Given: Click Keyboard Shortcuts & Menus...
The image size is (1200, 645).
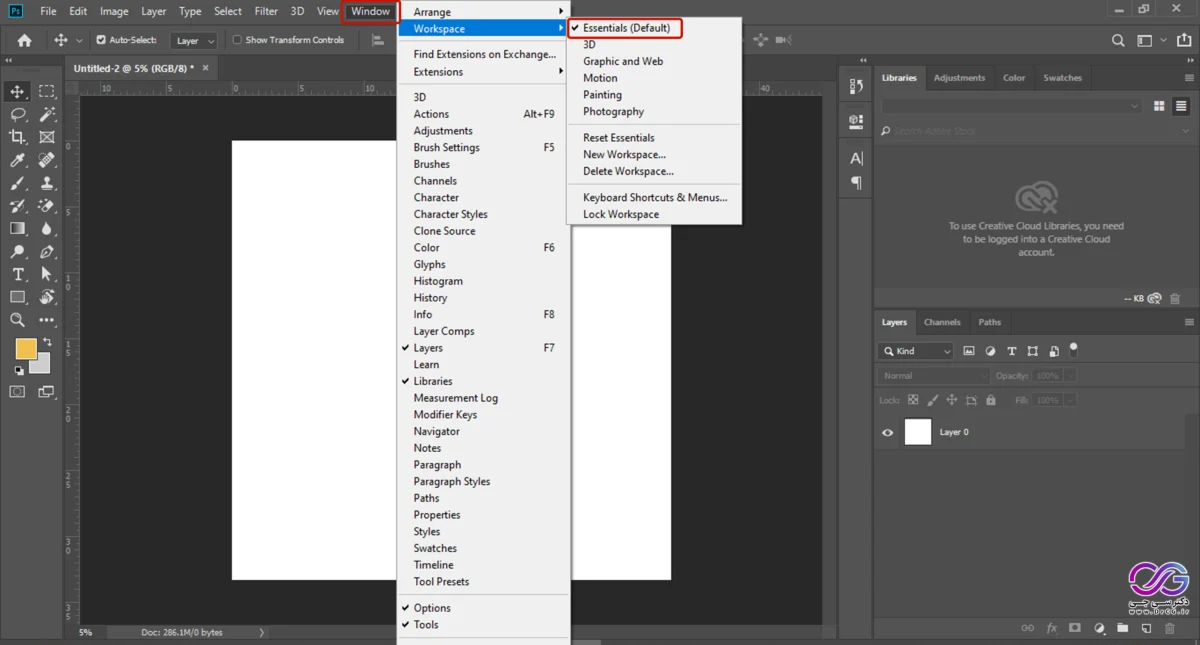Looking at the screenshot, I should pos(655,198).
